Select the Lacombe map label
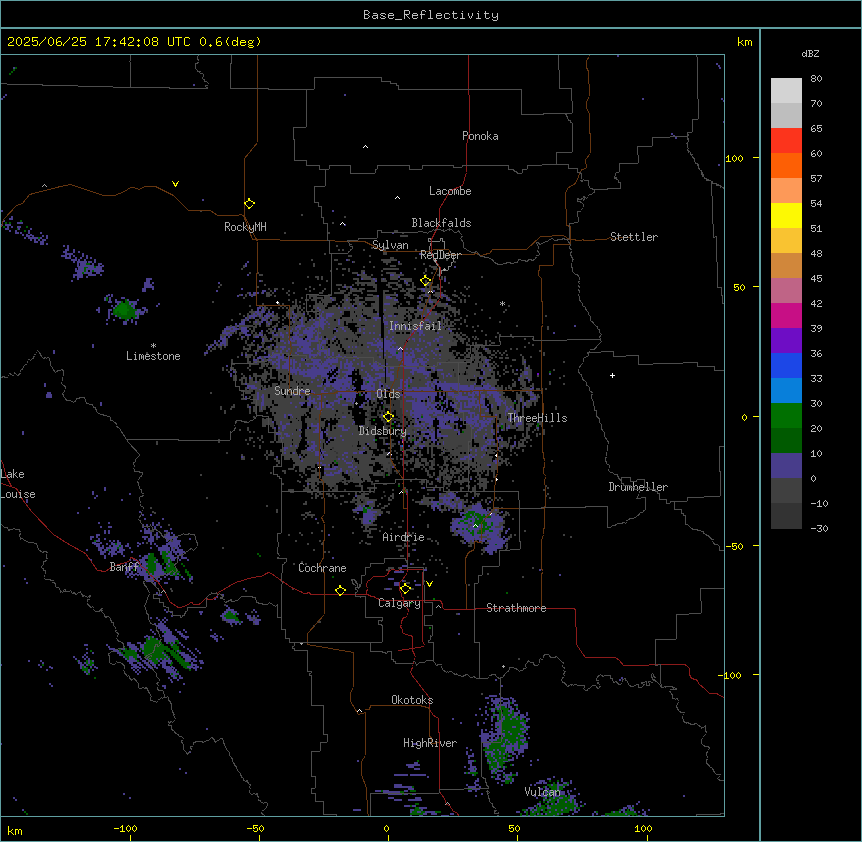 tap(450, 191)
